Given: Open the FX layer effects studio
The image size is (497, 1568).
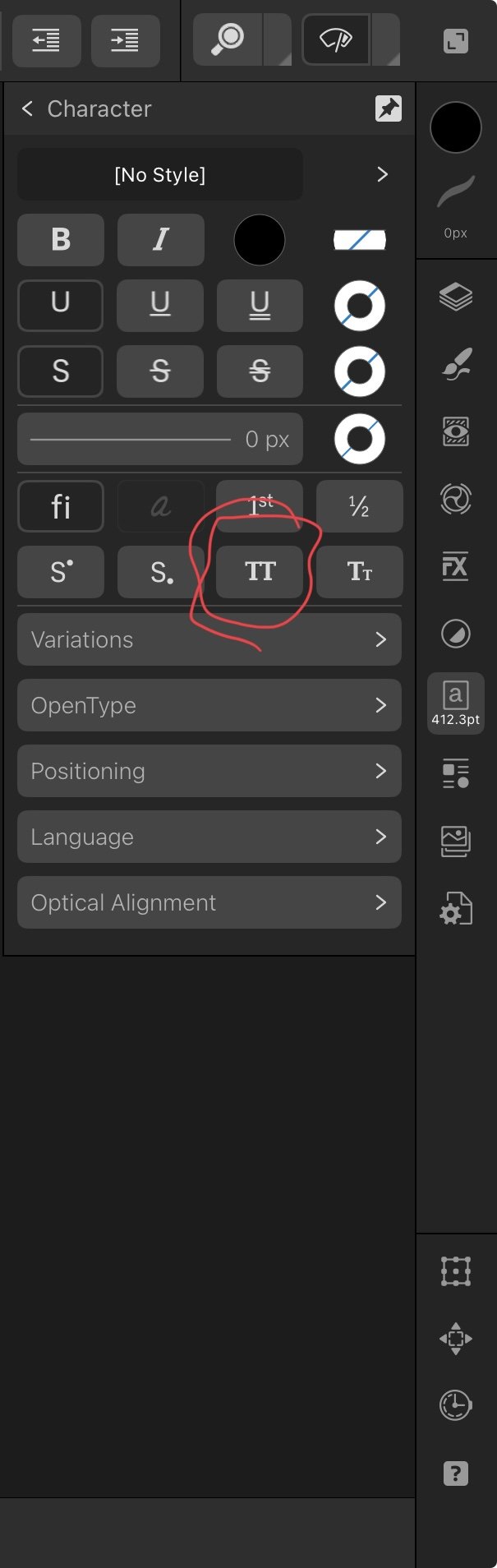Looking at the screenshot, I should 455,566.
